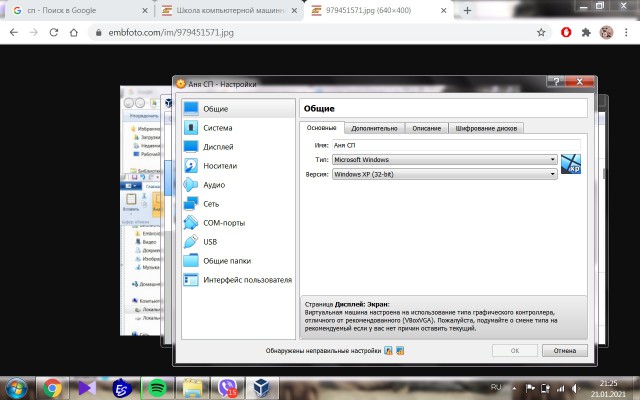Open the Chrome extensions puzzle icon
Viewport: 640px width, 400px height.
pos(586,33)
